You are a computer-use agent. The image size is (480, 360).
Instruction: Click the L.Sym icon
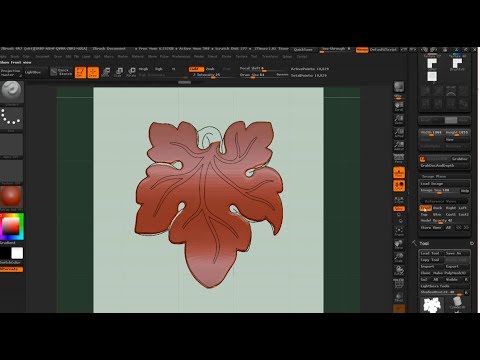tap(399, 199)
